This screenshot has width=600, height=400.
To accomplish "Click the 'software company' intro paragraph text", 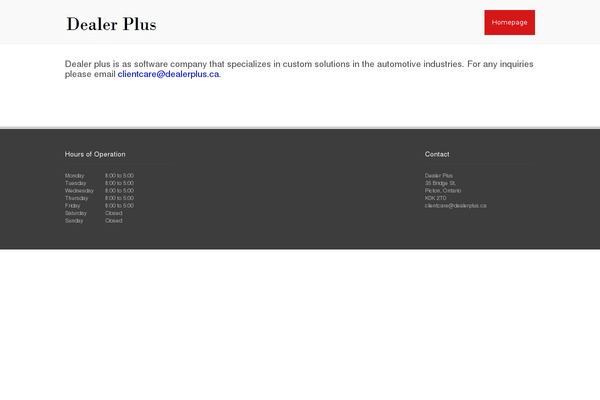I will (299, 69).
